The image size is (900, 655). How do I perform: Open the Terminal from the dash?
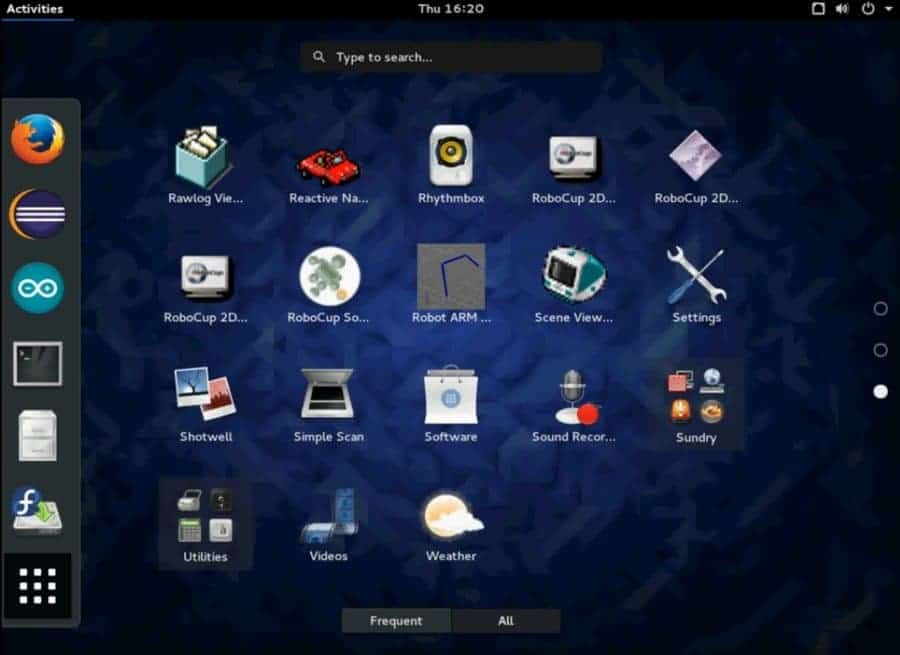38,363
